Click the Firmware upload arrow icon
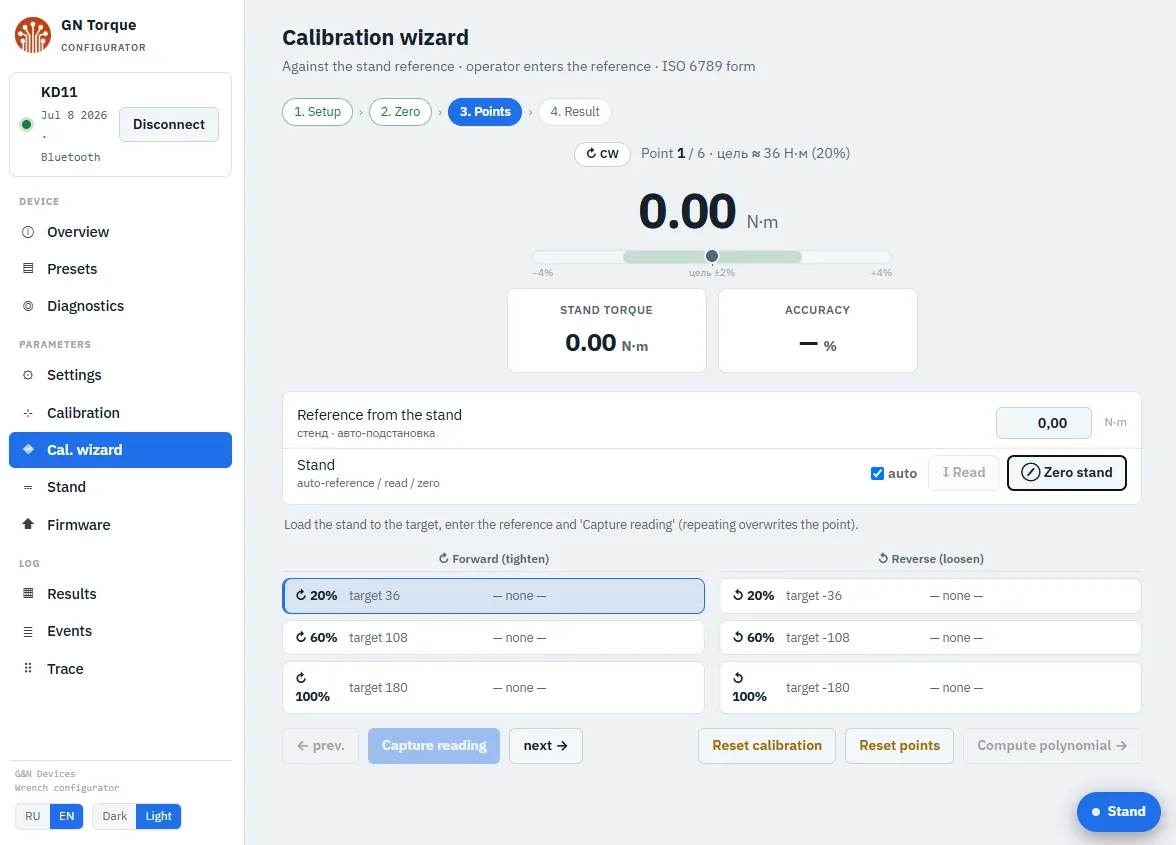Screen dimensions: 1176x845 click(28, 524)
